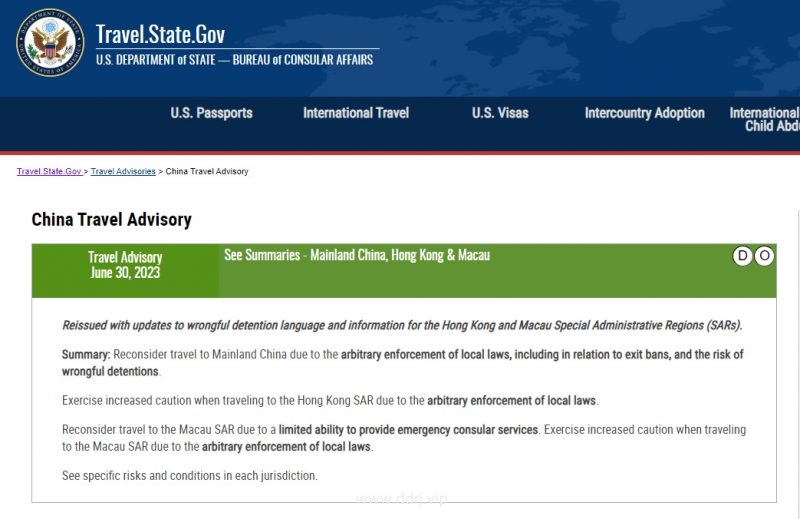Image resolution: width=800 pixels, height=519 pixels.
Task: Open the Intercountry Adoption menu
Action: (644, 113)
